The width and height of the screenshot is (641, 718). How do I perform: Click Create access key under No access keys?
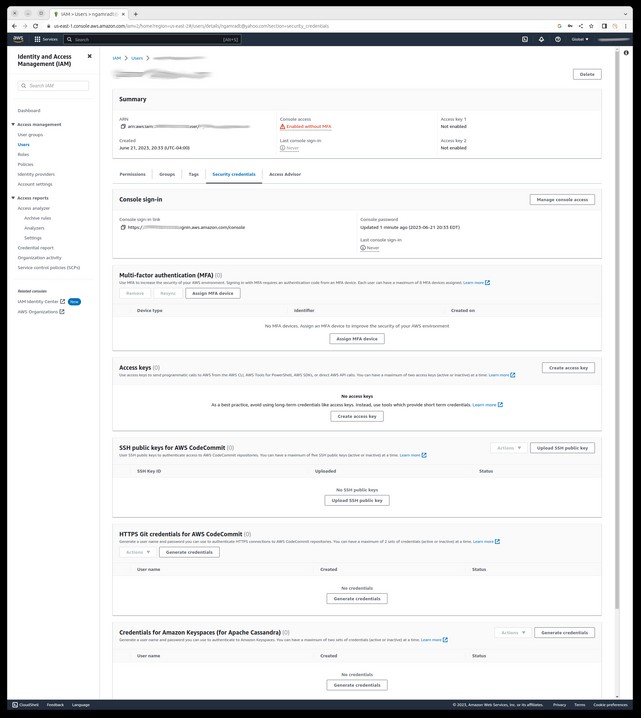click(x=357, y=416)
